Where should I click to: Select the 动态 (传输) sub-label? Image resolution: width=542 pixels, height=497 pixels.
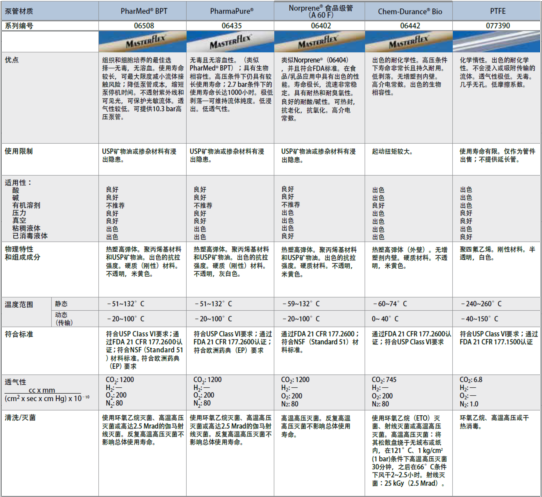pyautogui.click(x=64, y=319)
